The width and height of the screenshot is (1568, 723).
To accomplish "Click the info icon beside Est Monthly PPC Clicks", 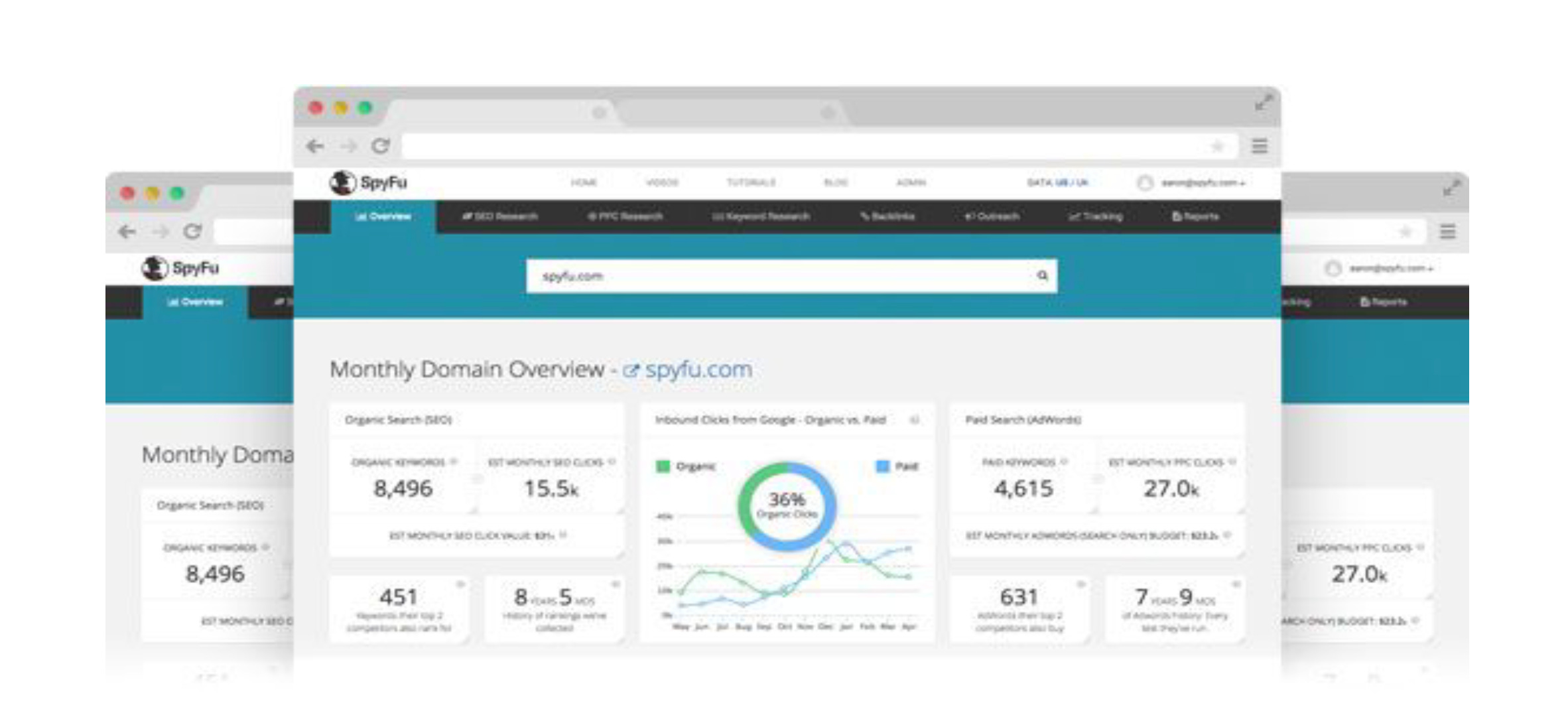I will tap(1232, 462).
